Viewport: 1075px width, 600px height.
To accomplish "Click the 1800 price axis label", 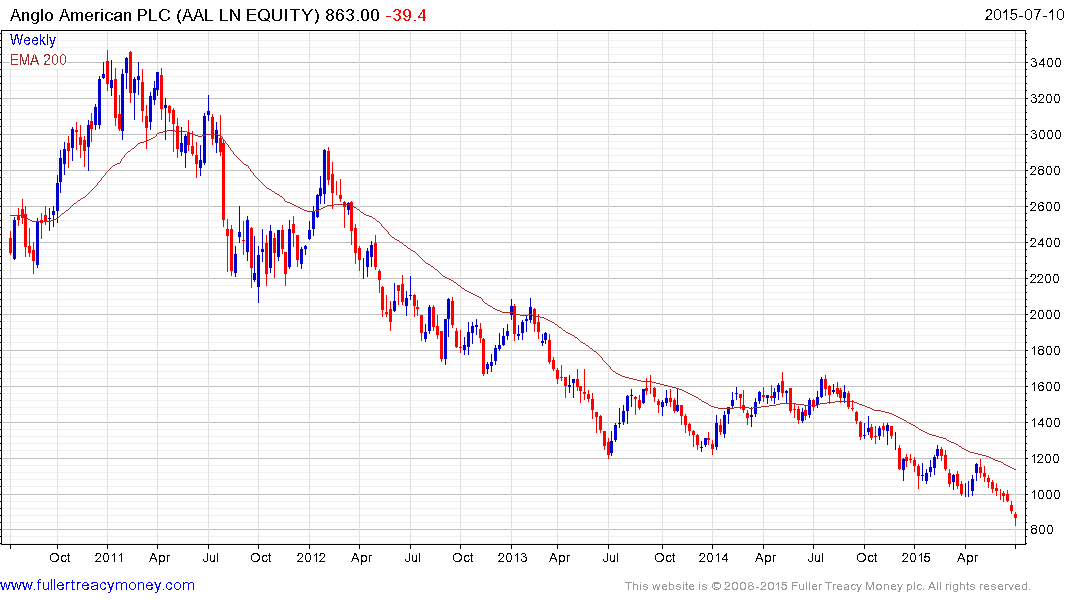I will point(1046,351).
